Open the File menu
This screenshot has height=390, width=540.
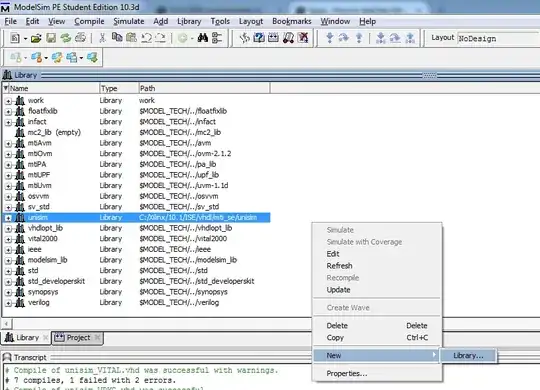[10, 21]
